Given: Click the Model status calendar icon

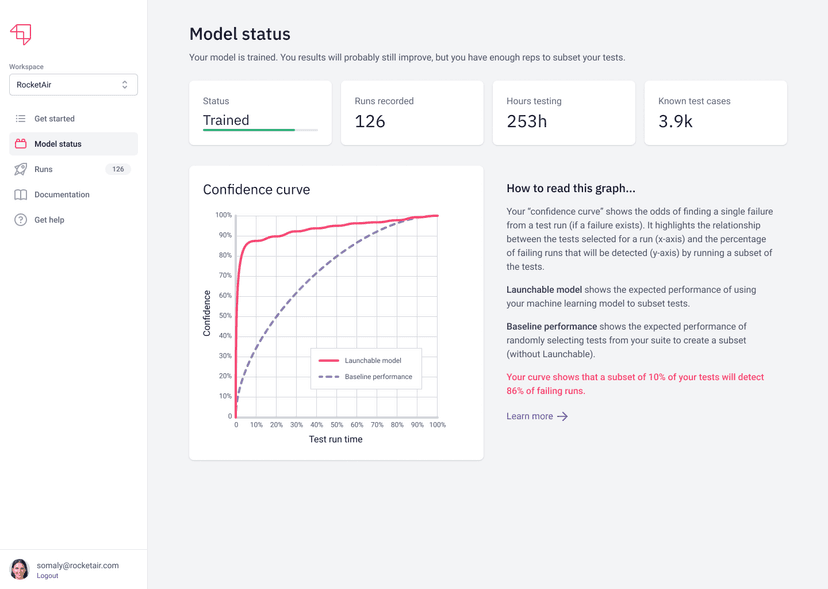Looking at the screenshot, I should (22, 143).
